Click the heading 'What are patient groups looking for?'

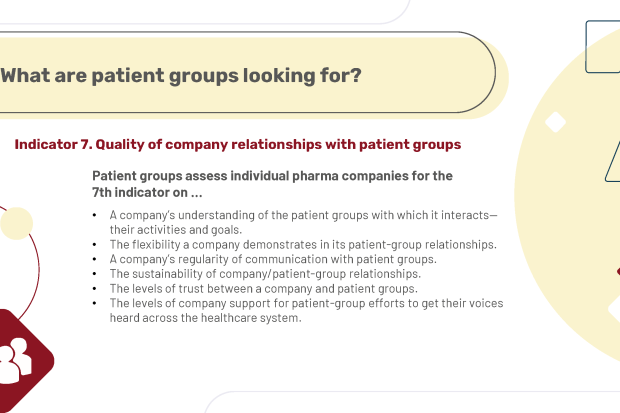(x=181, y=76)
